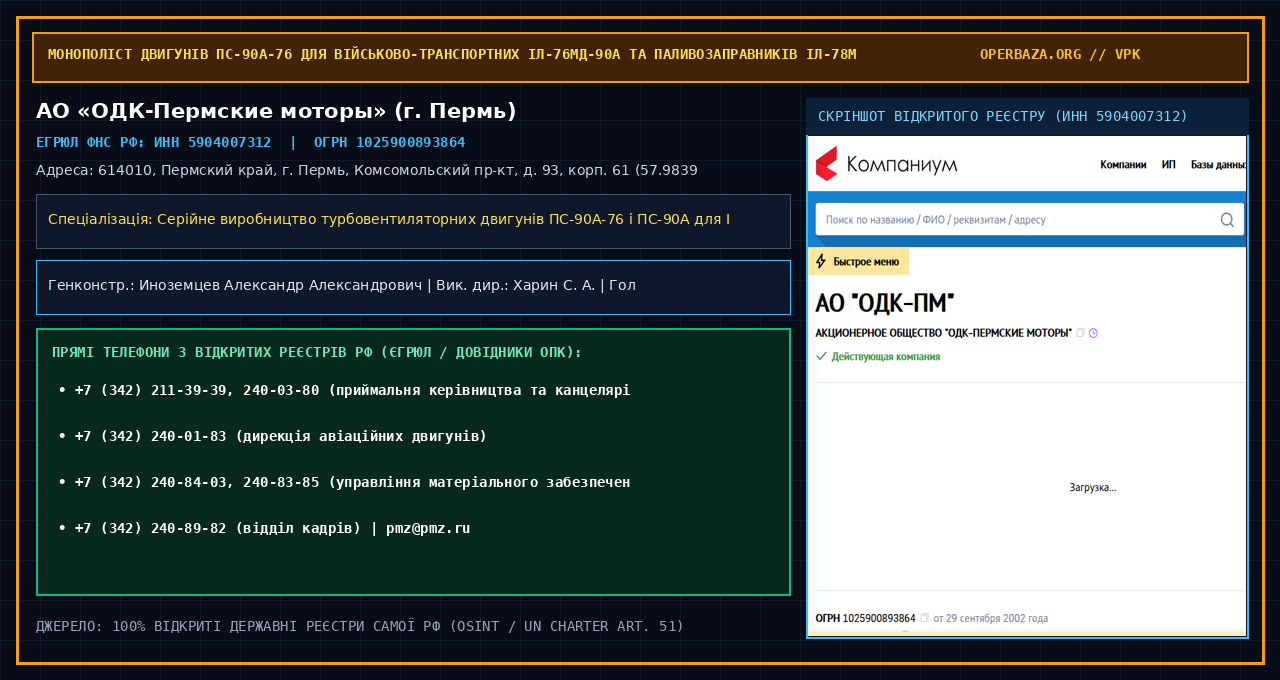Click the magnifier search icon in registry search
The width and height of the screenshot is (1280, 680).
[1227, 219]
